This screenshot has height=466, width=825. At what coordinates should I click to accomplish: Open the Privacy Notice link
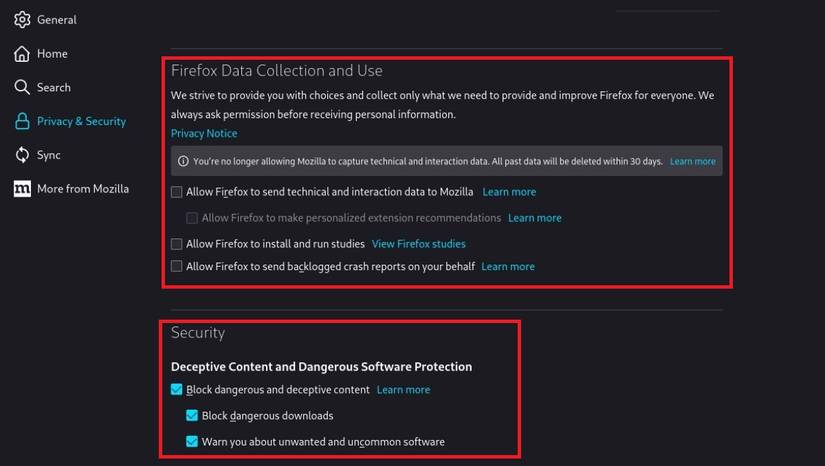[x=204, y=134]
